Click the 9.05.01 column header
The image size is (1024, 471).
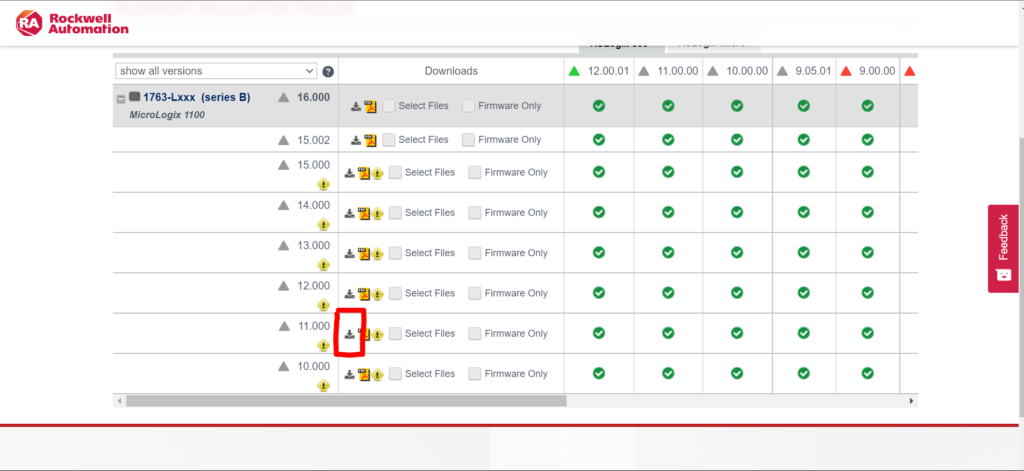coord(804,71)
